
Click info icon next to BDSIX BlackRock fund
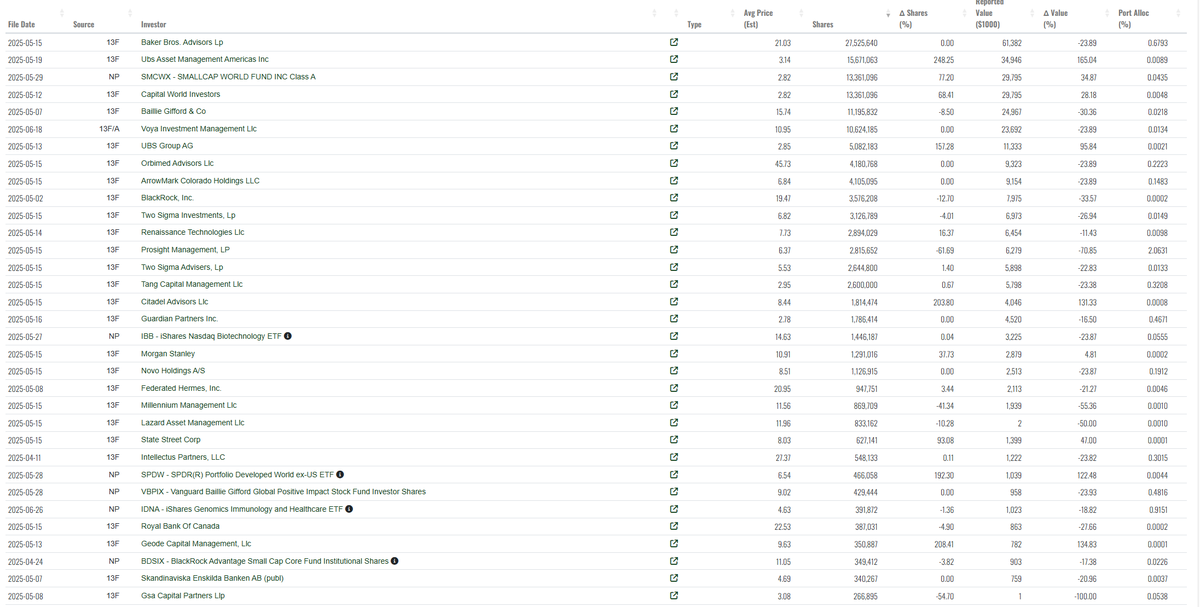point(394,561)
